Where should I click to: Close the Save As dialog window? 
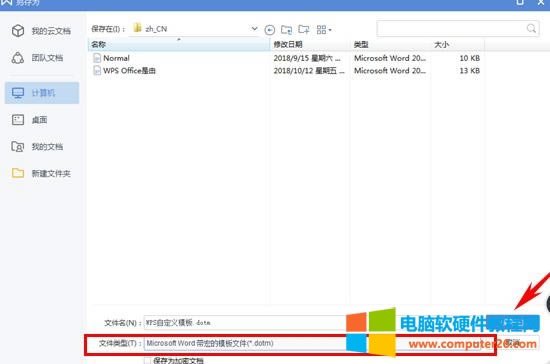(541, 2)
